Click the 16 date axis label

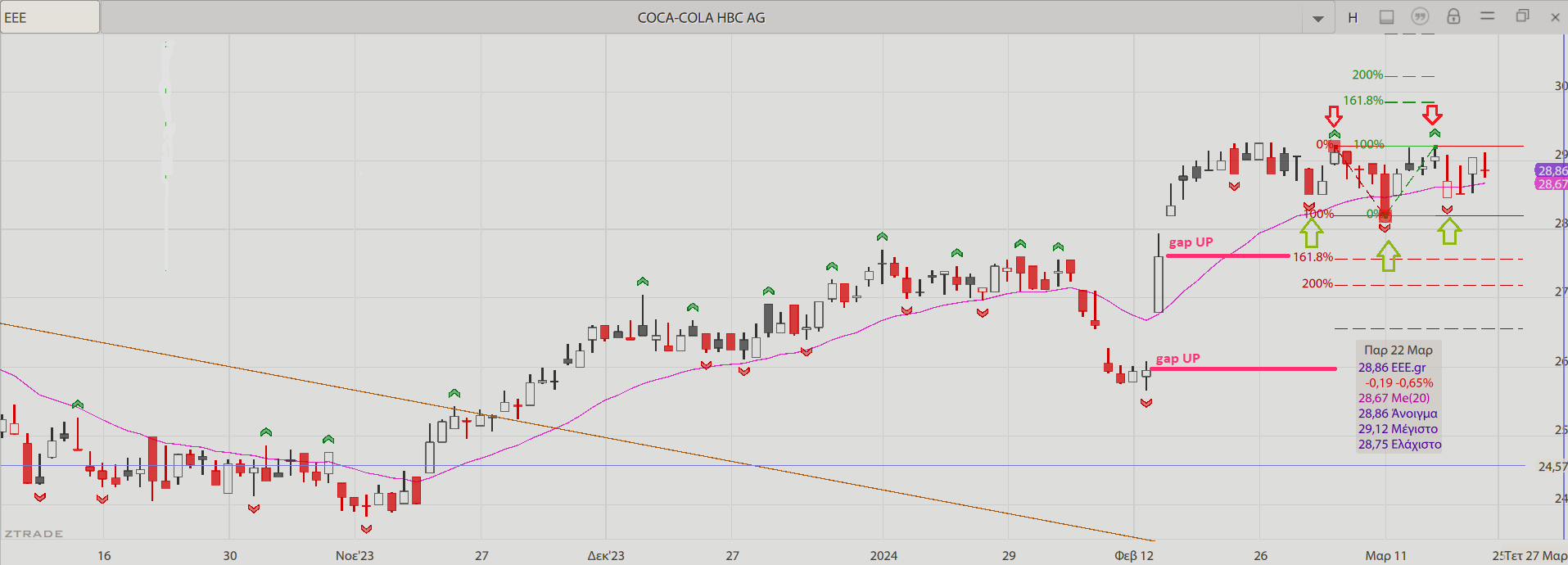(104, 555)
